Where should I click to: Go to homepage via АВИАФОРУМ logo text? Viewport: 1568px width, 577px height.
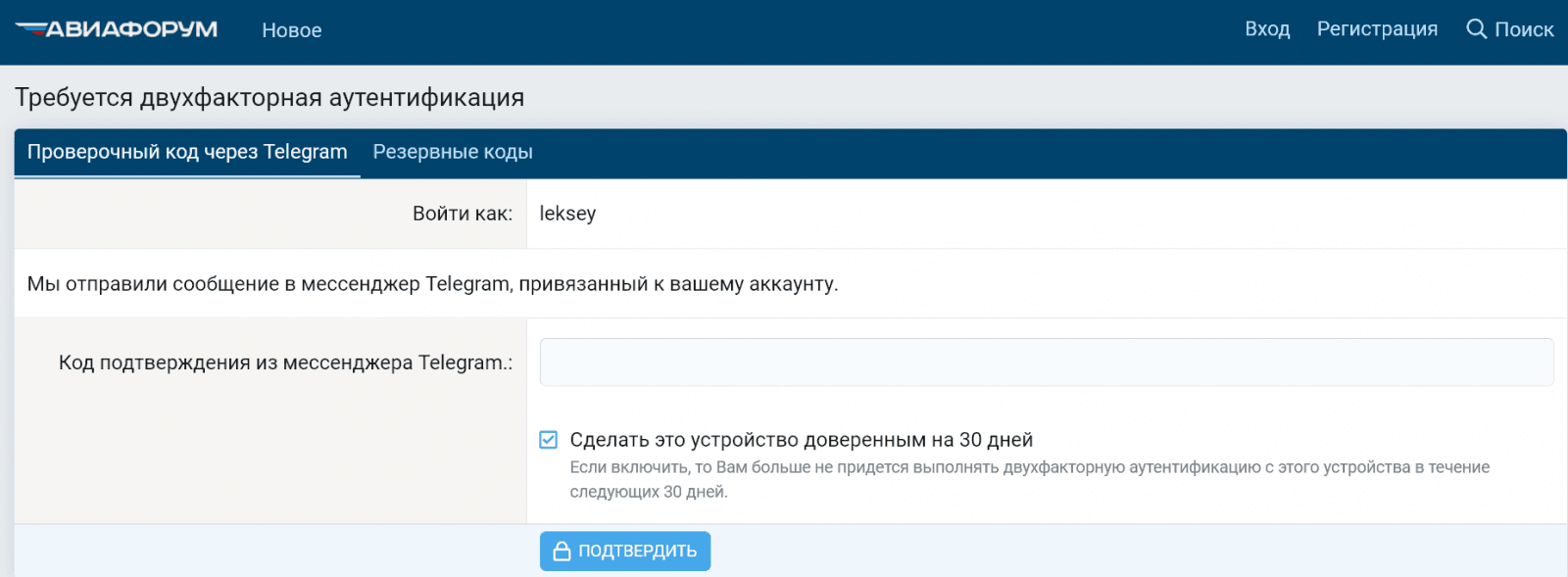[x=132, y=29]
